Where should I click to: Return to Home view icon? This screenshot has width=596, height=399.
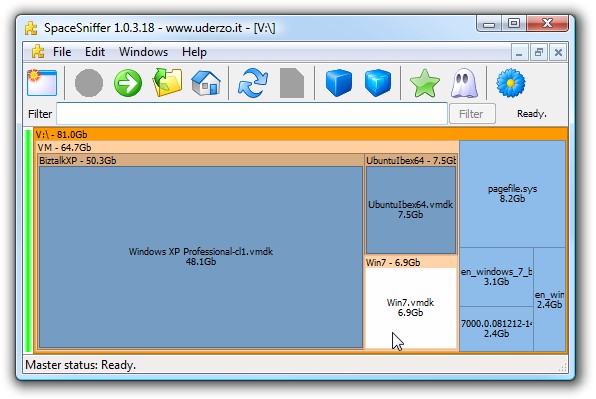coord(206,82)
